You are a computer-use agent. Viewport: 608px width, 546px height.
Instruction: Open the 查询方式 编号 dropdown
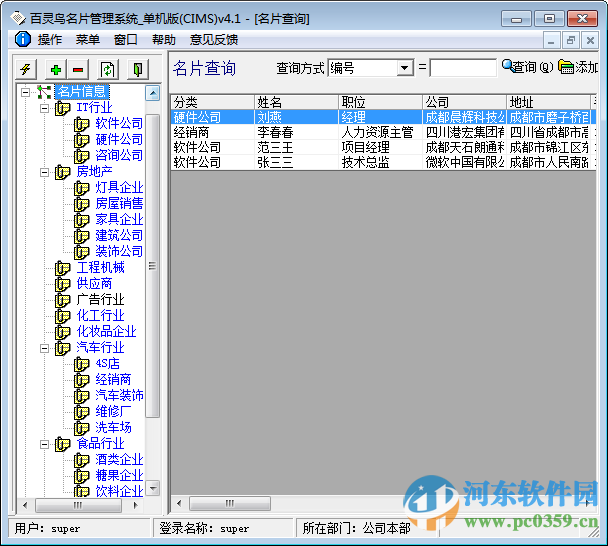click(404, 68)
